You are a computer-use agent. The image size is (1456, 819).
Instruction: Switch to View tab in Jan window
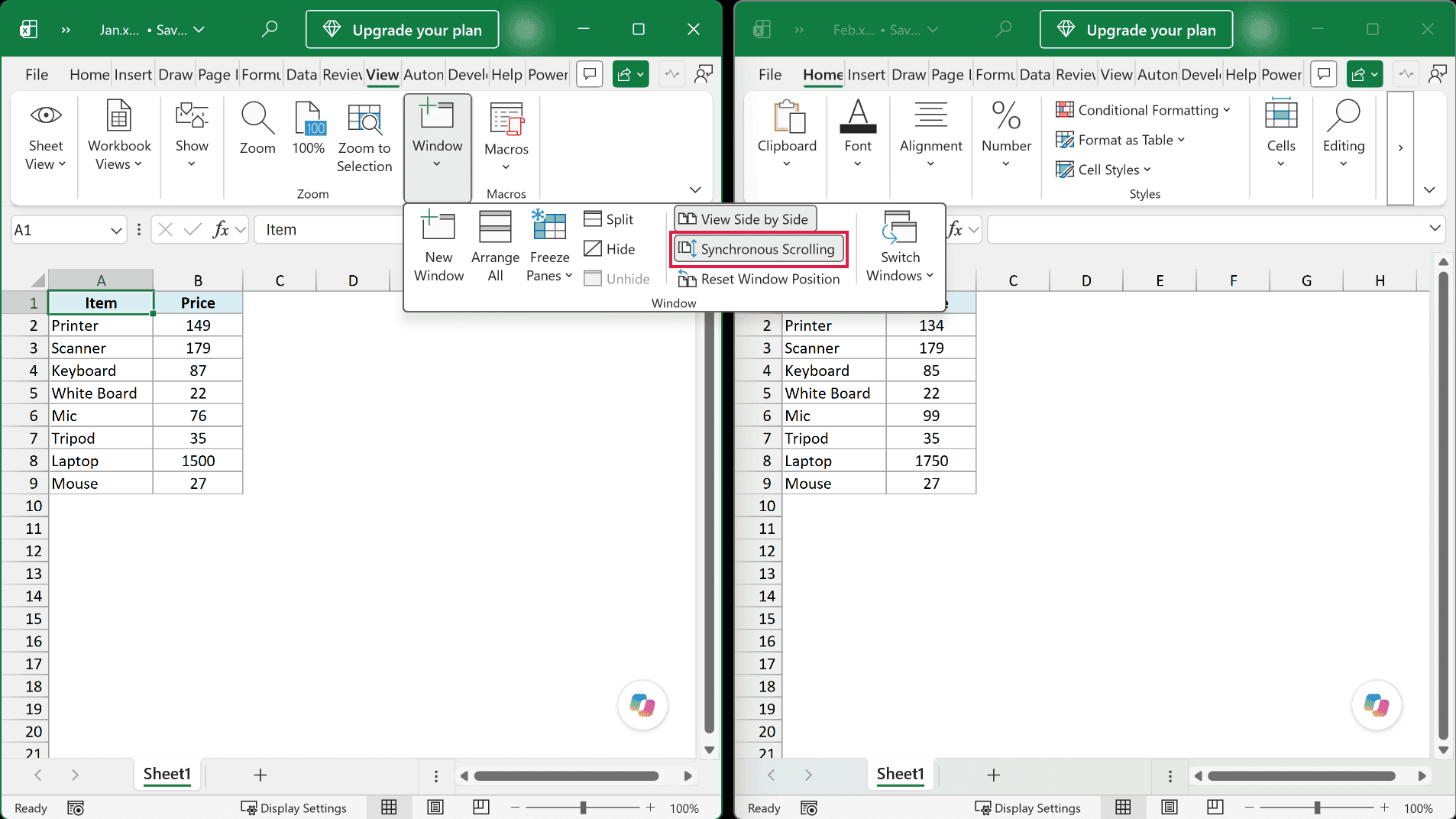pos(382,74)
